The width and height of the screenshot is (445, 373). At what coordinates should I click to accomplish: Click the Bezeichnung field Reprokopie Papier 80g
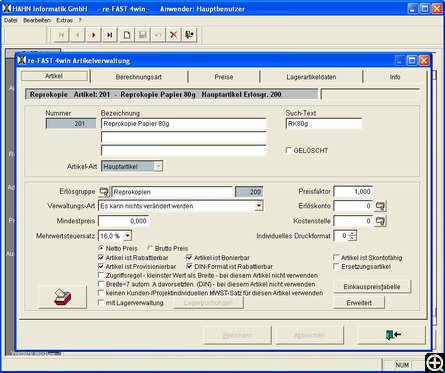click(183, 124)
